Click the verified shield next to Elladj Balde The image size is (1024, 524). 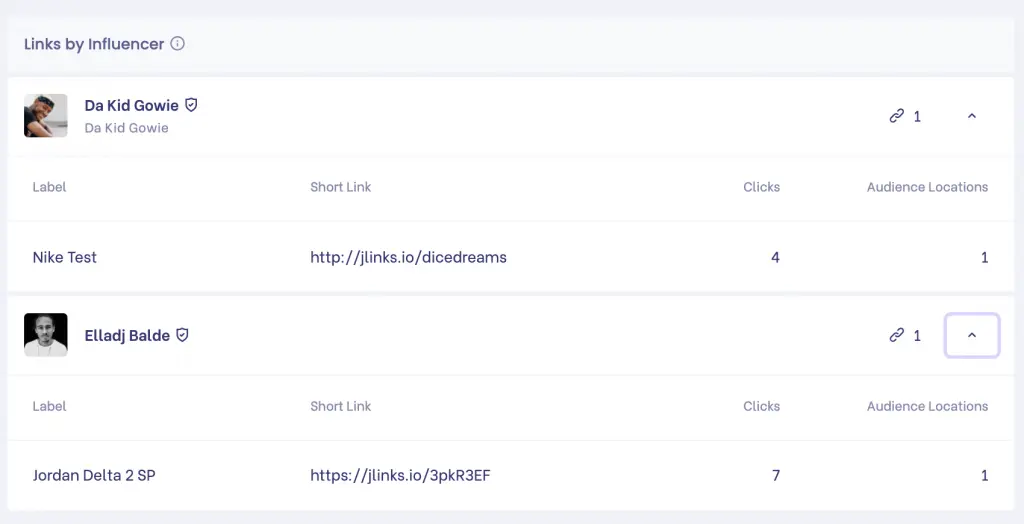(x=182, y=335)
